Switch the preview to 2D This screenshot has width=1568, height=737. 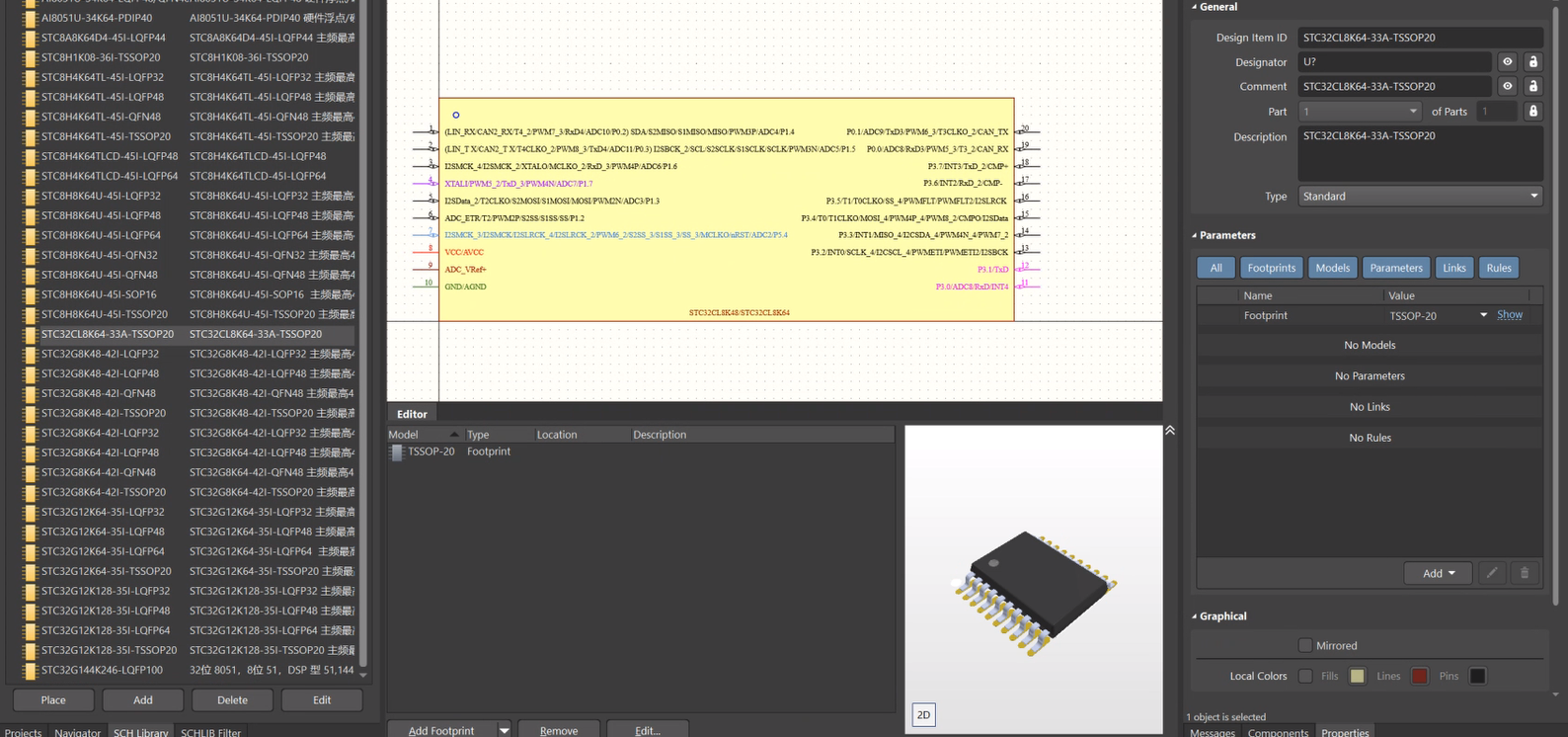tap(923, 714)
